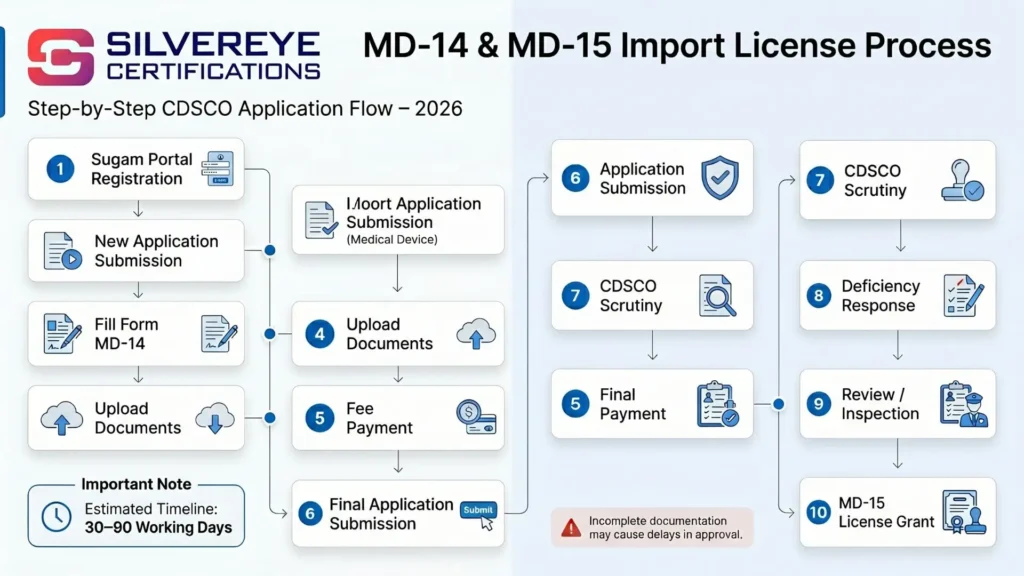Viewport: 1024px width, 576px height.
Task: Click the document checkmark icon on the Medical Device card
Action: point(321,220)
